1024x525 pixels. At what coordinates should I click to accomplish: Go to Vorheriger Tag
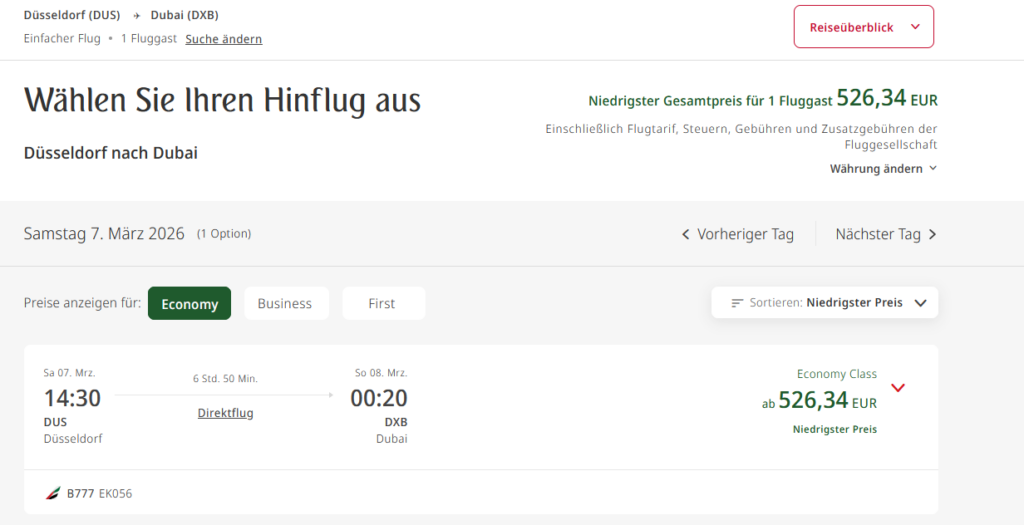[x=737, y=234]
